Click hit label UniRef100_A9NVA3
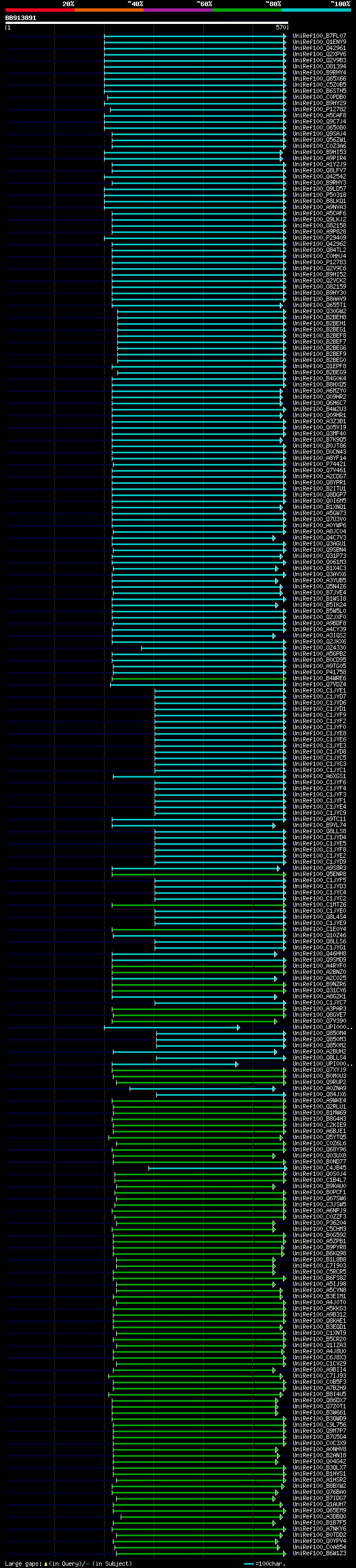Screen dimensions: 356x1568 [x=319, y=207]
